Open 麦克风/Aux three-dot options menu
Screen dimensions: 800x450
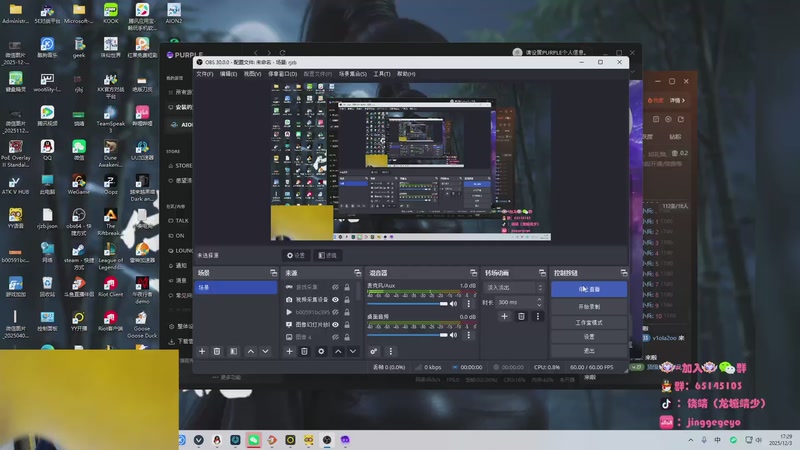coord(468,304)
